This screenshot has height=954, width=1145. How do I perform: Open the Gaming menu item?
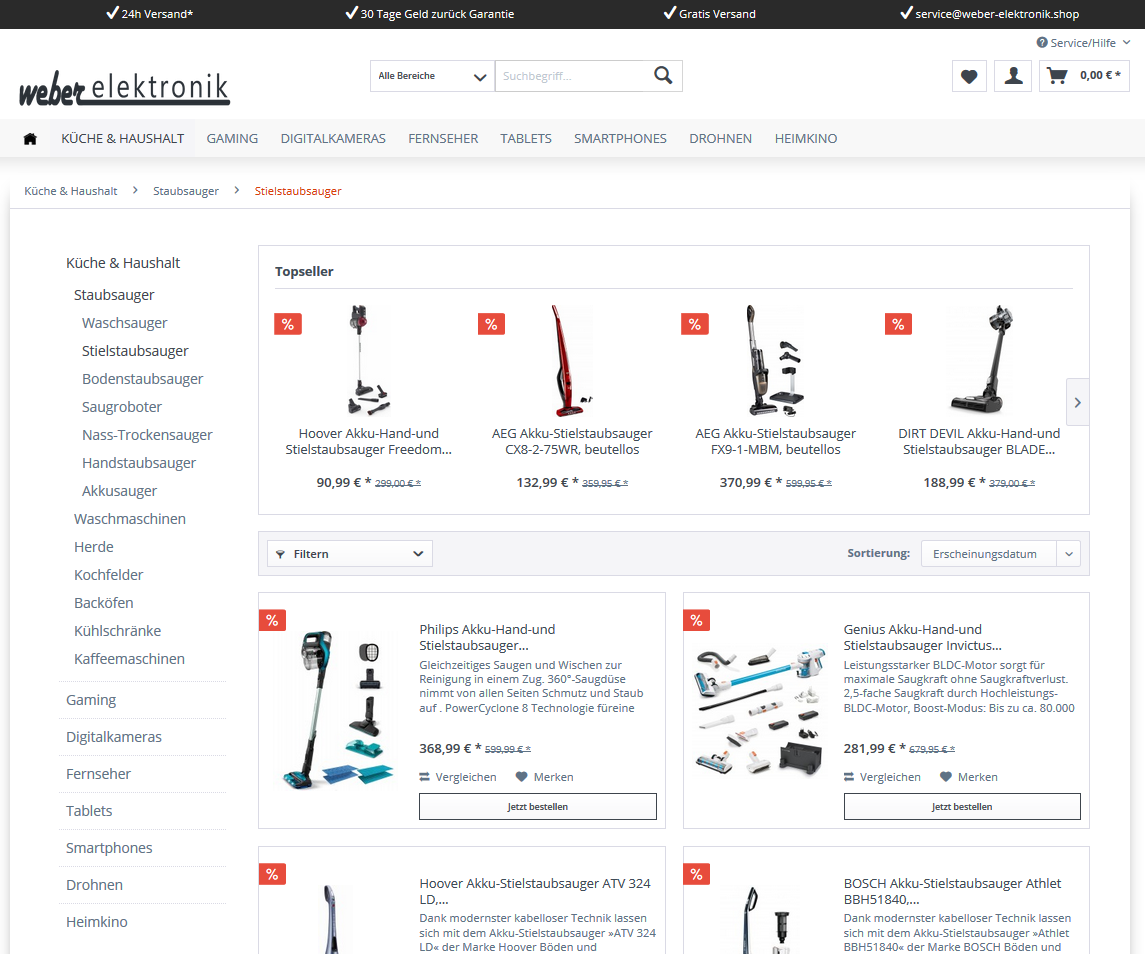click(232, 139)
